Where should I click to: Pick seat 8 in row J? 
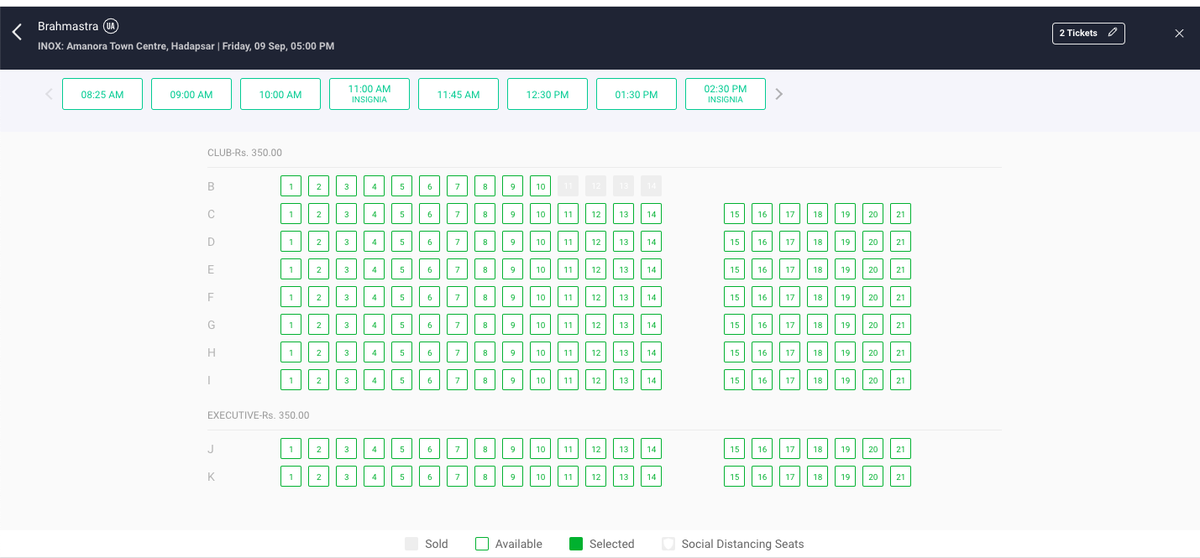coord(484,449)
